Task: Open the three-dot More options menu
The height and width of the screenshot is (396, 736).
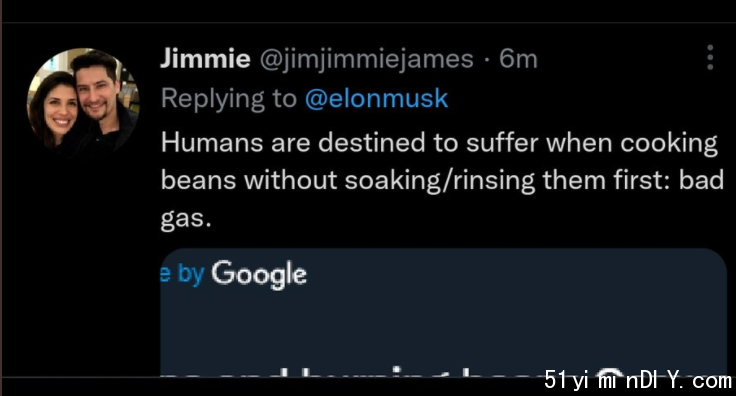Action: 710,58
